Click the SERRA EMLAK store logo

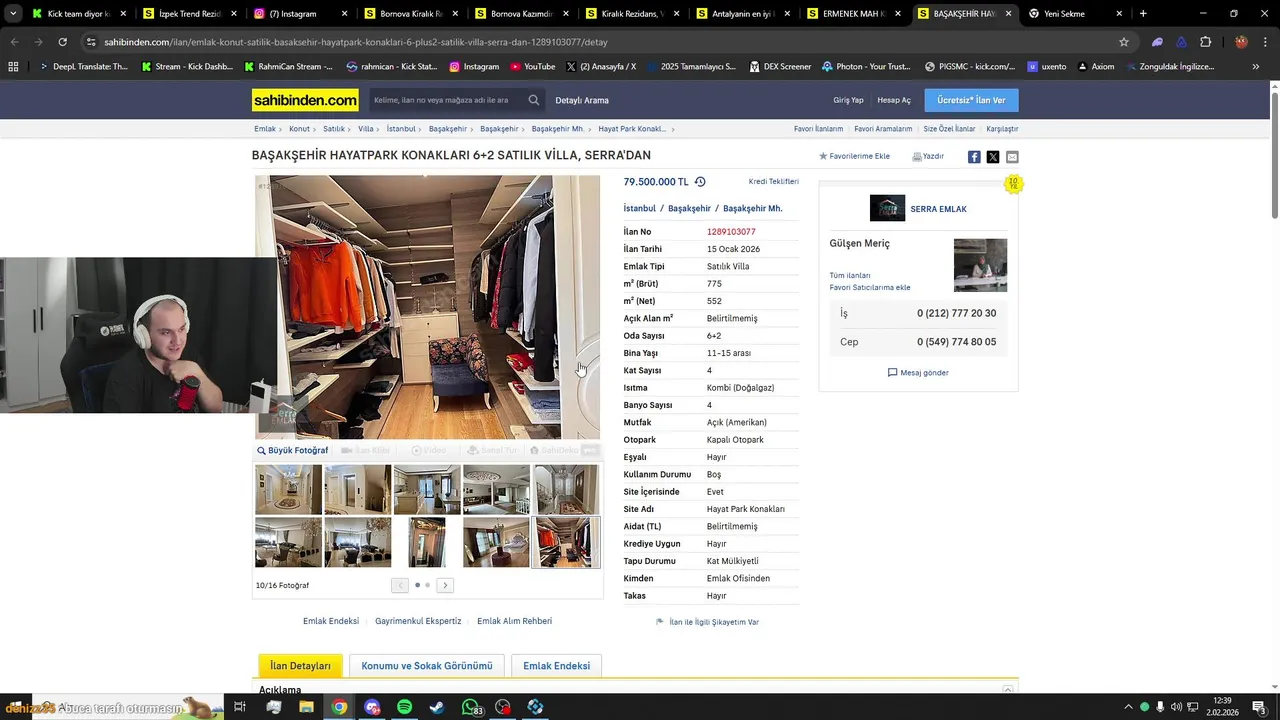click(887, 208)
